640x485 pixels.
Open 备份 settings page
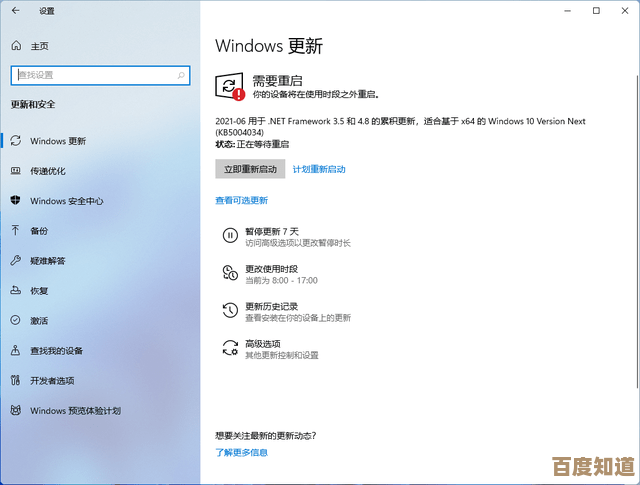[x=39, y=230]
